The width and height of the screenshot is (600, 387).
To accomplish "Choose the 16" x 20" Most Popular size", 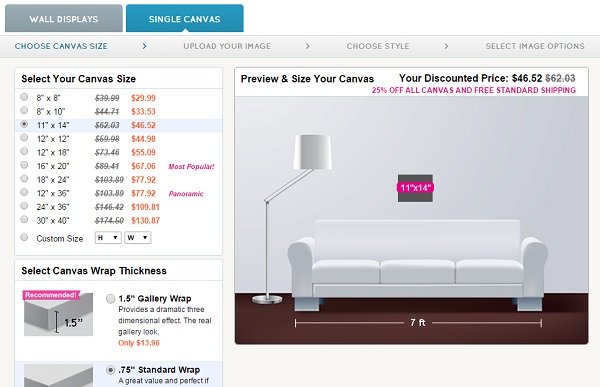I will pyautogui.click(x=24, y=165).
